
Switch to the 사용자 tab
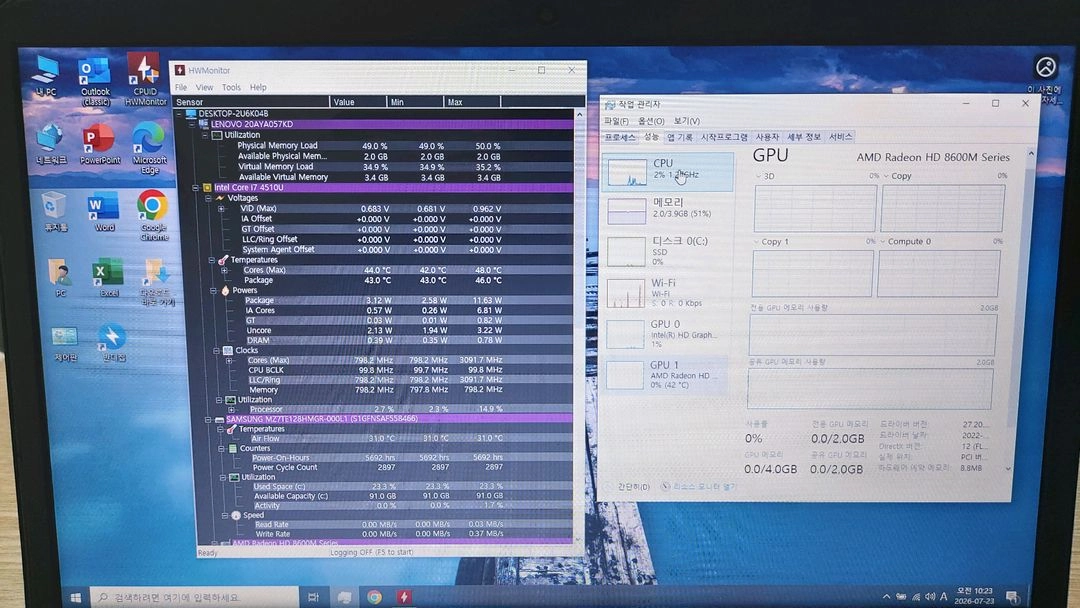[x=767, y=137]
